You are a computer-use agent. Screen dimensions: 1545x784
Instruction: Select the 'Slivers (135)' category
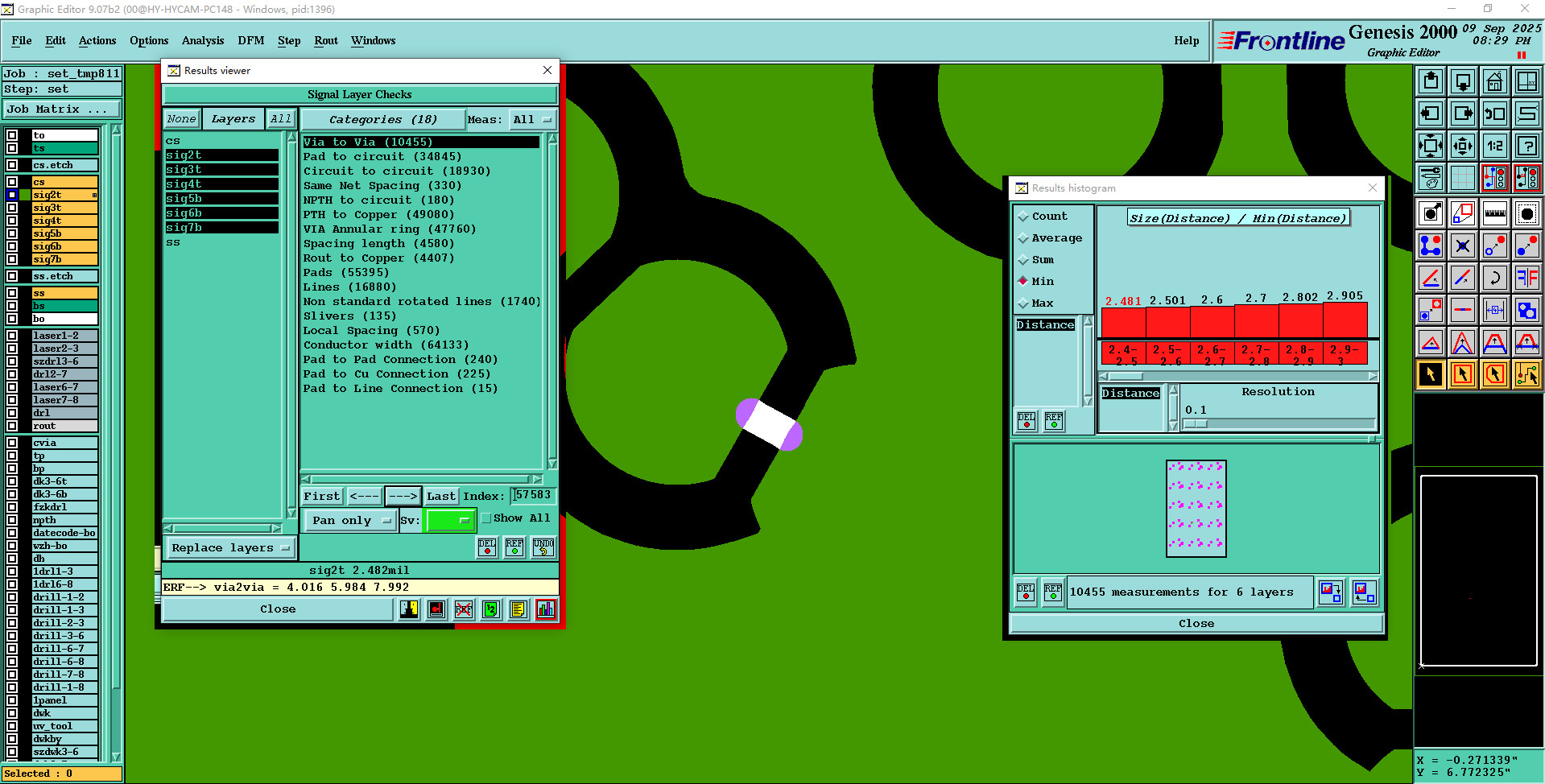[350, 316]
